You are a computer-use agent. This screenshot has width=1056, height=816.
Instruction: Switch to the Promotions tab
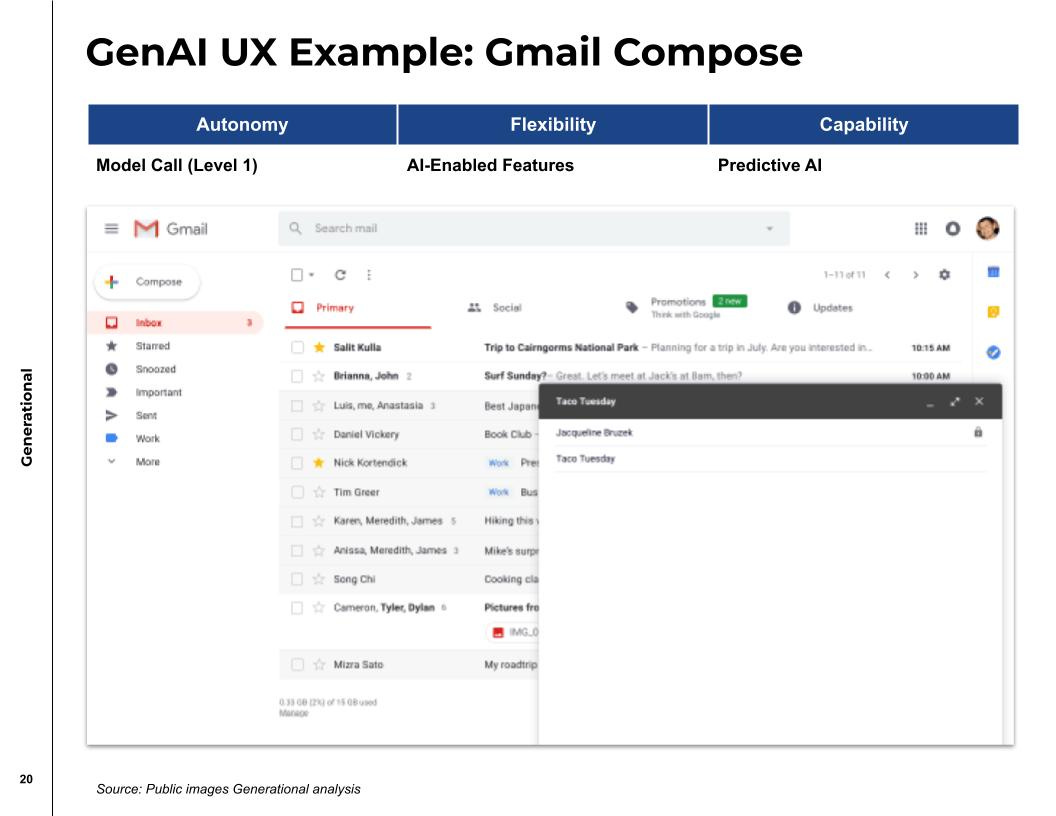point(686,307)
